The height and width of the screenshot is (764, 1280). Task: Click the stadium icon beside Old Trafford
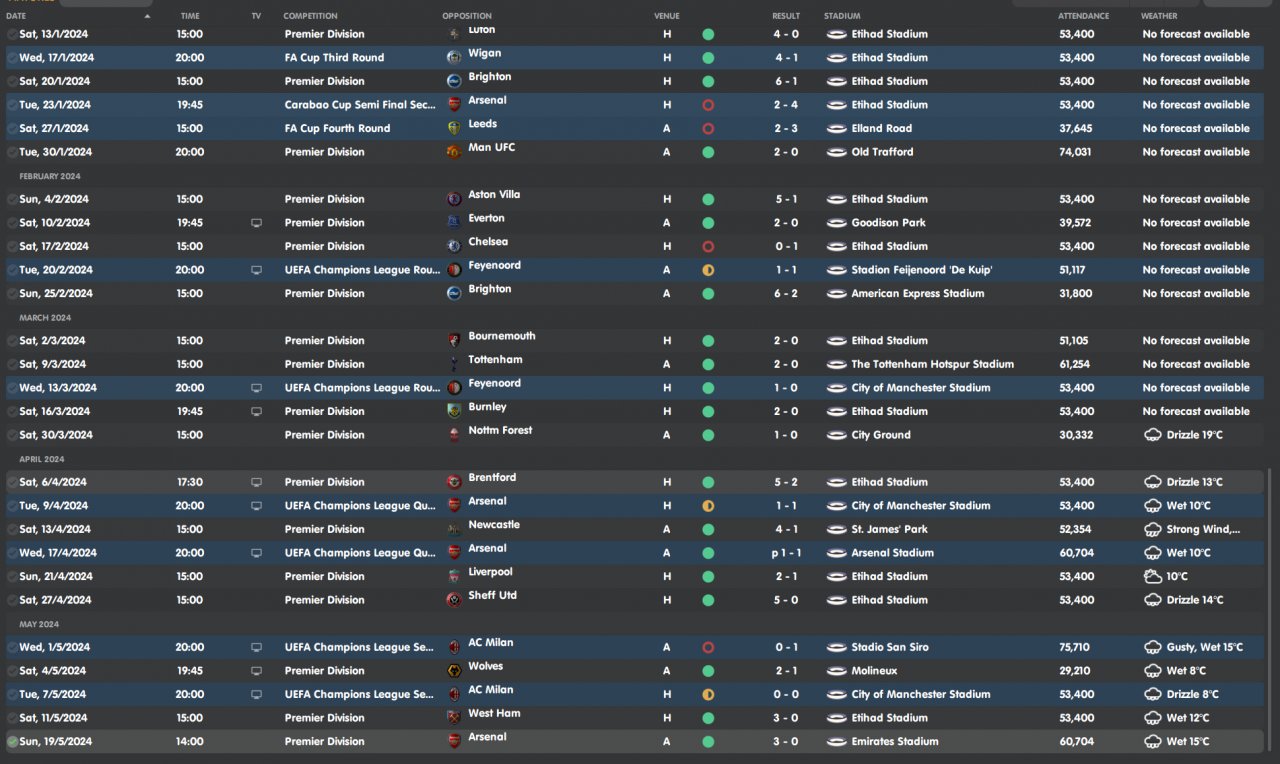pyautogui.click(x=836, y=152)
